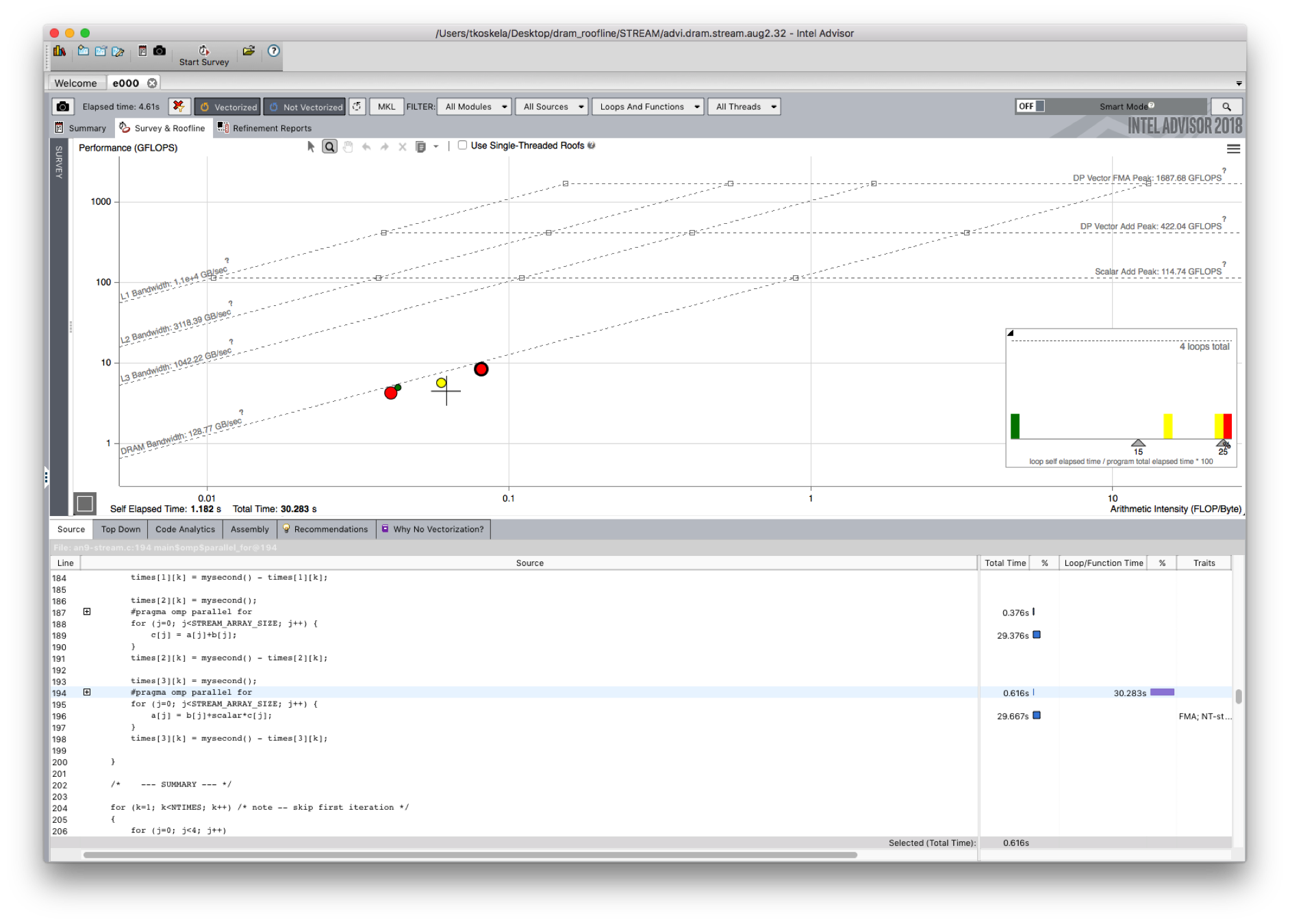The height and width of the screenshot is (924, 1290).
Task: Select the pan hand tool in the chart toolbar
Action: coord(348,146)
